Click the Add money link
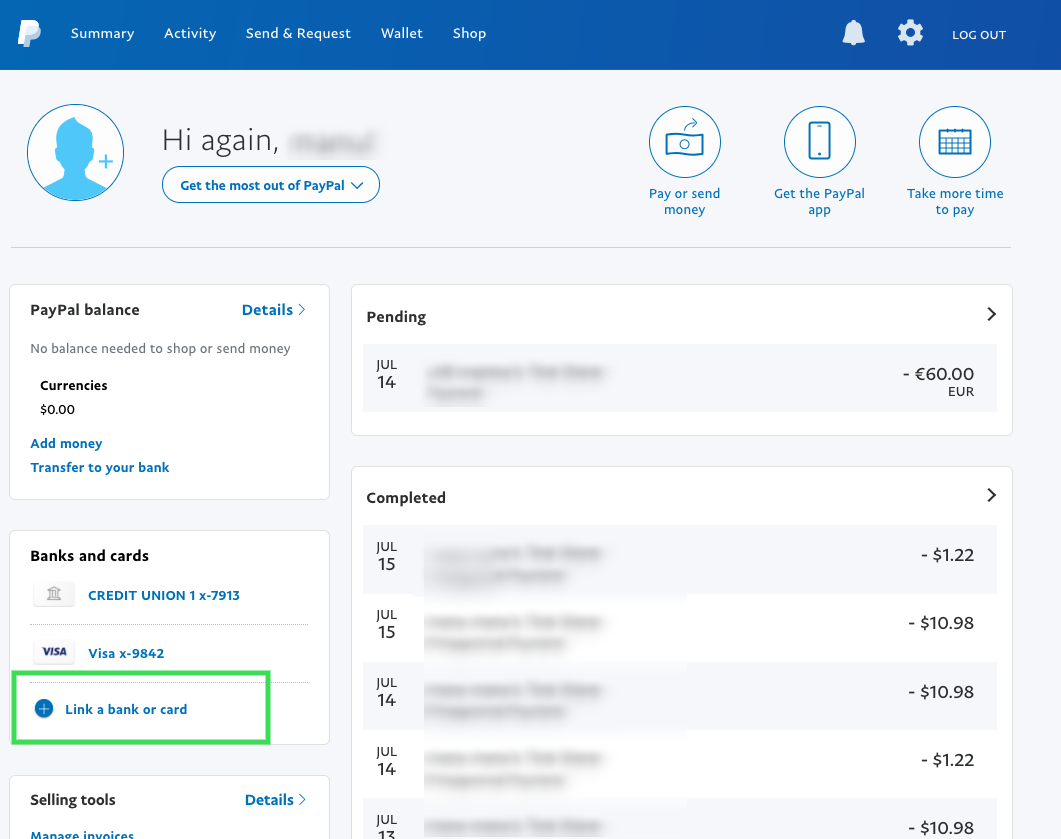 pos(66,443)
